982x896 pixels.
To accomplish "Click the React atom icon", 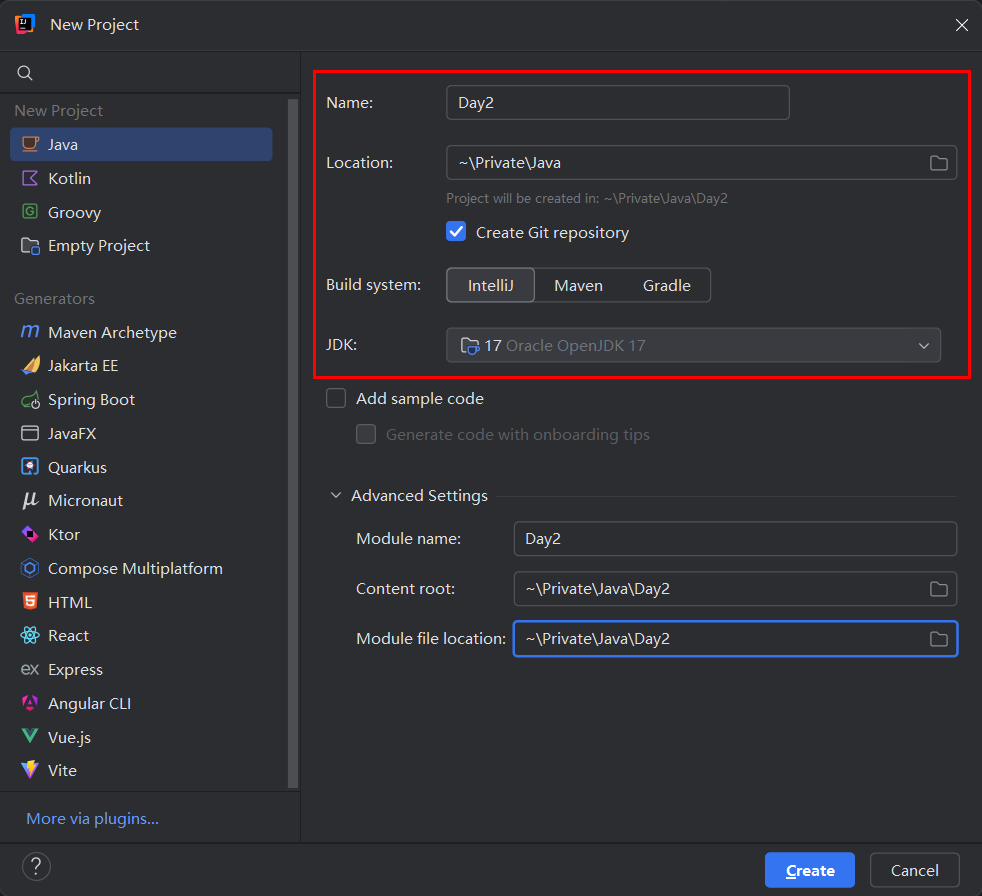I will pyautogui.click(x=30, y=636).
